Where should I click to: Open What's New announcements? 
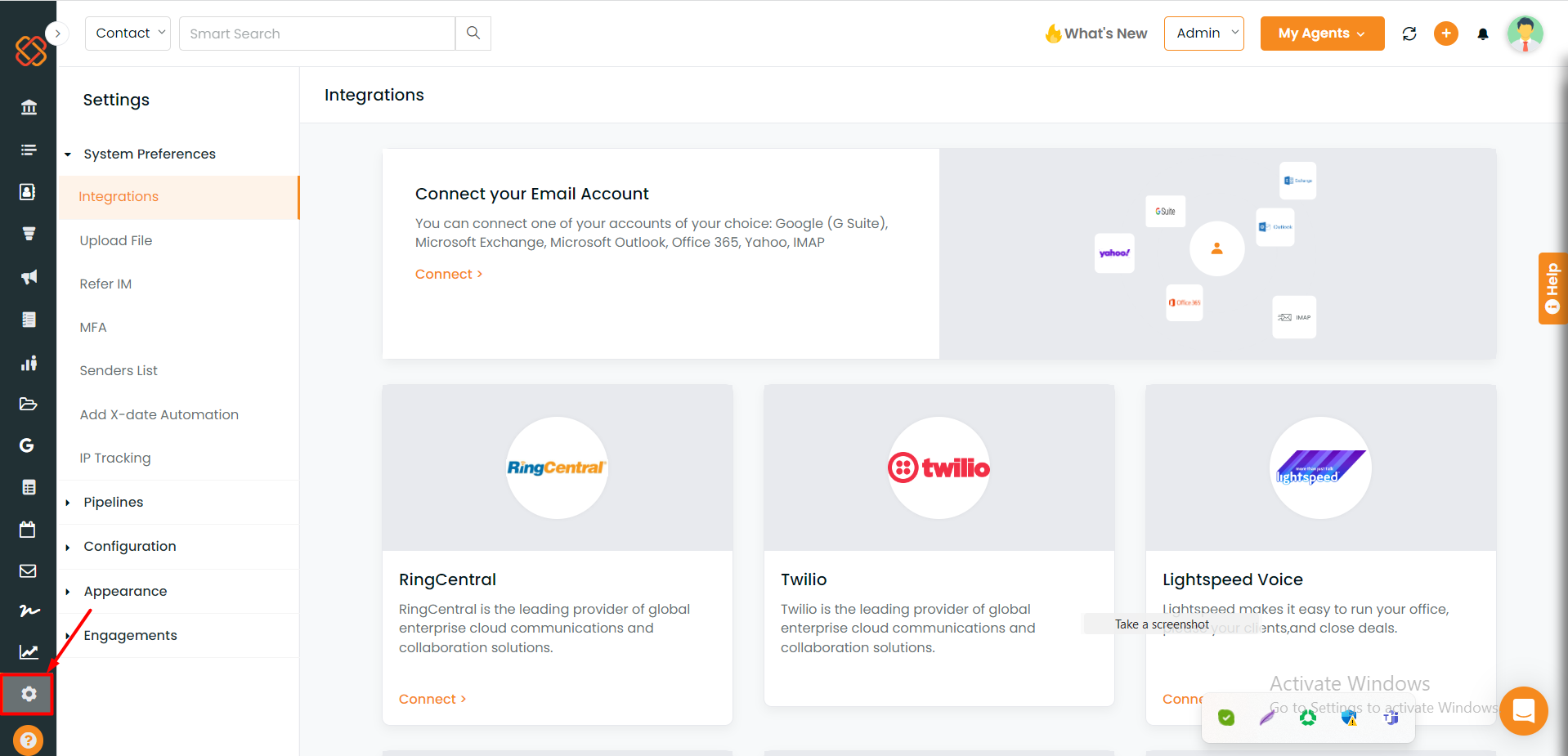tap(1096, 34)
